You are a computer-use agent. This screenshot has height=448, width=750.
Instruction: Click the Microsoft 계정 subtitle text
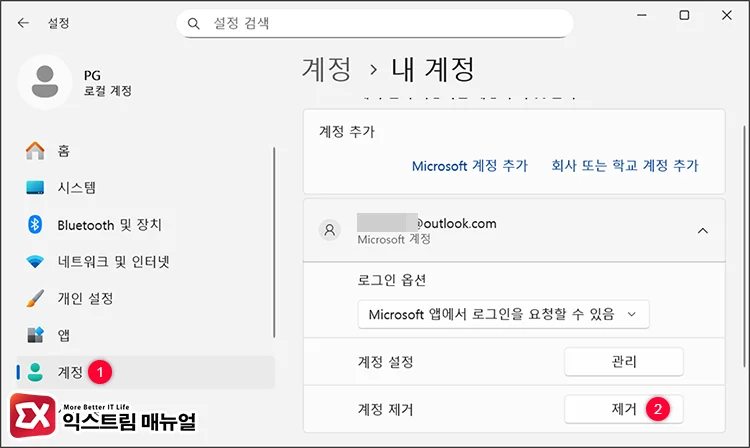[x=394, y=240]
